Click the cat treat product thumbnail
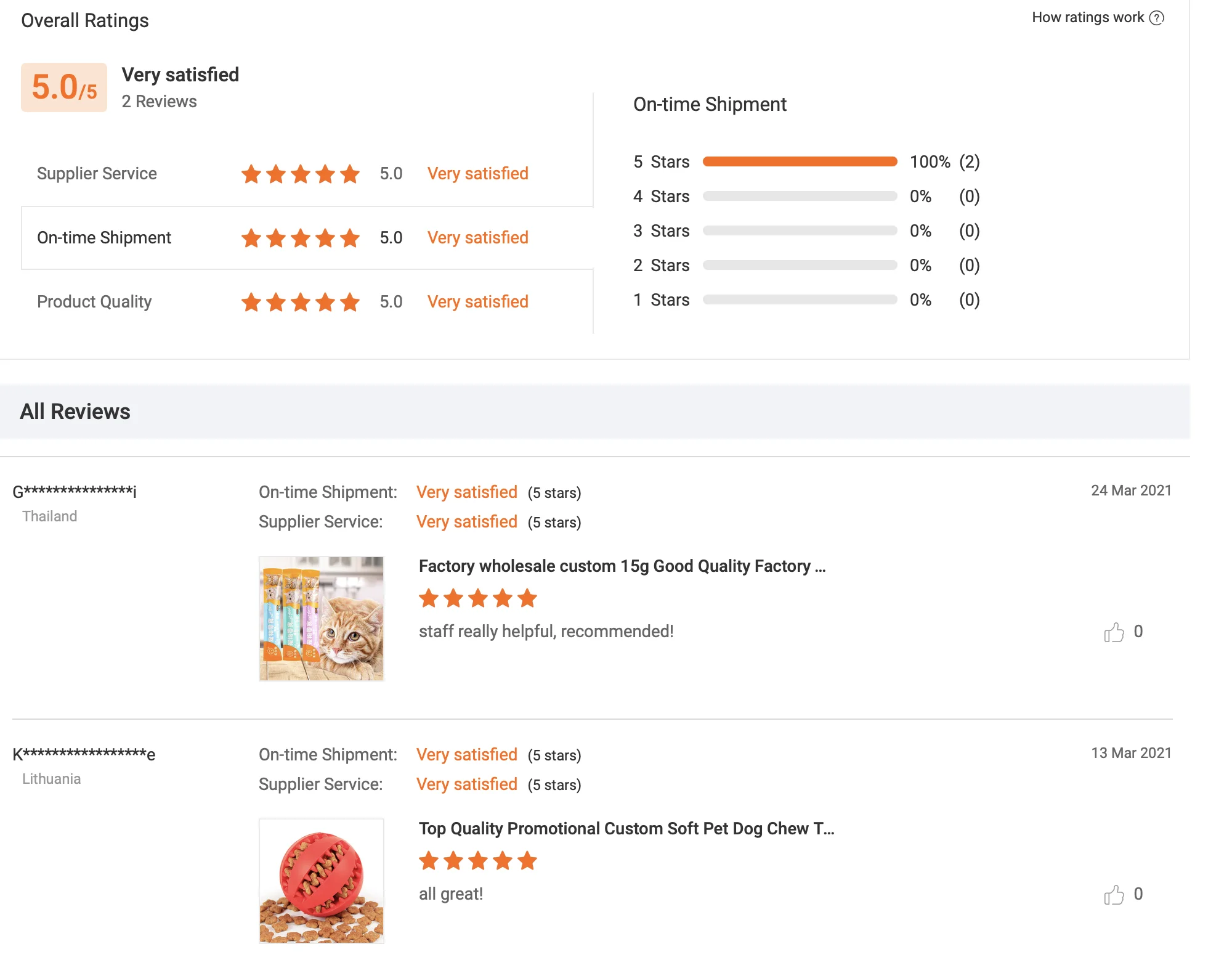1232x965 pixels. click(x=322, y=619)
